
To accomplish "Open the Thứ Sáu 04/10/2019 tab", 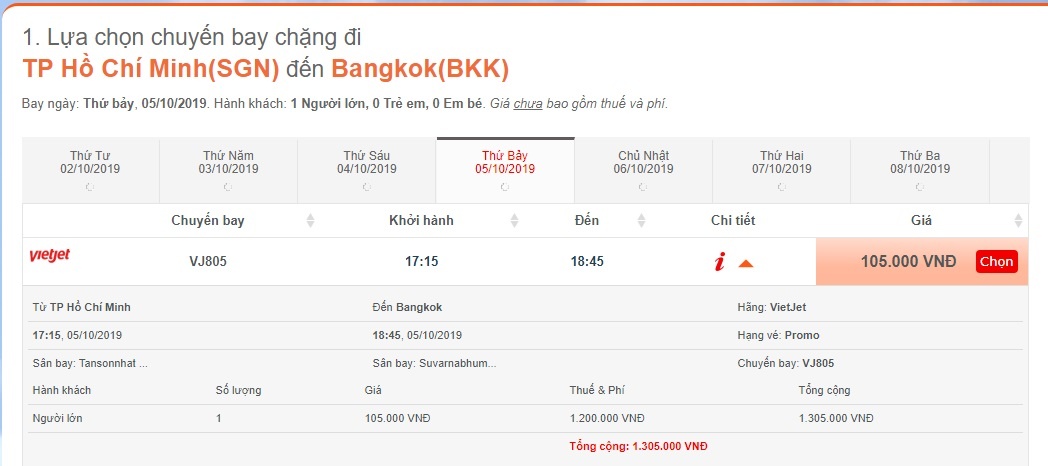I will tap(369, 163).
